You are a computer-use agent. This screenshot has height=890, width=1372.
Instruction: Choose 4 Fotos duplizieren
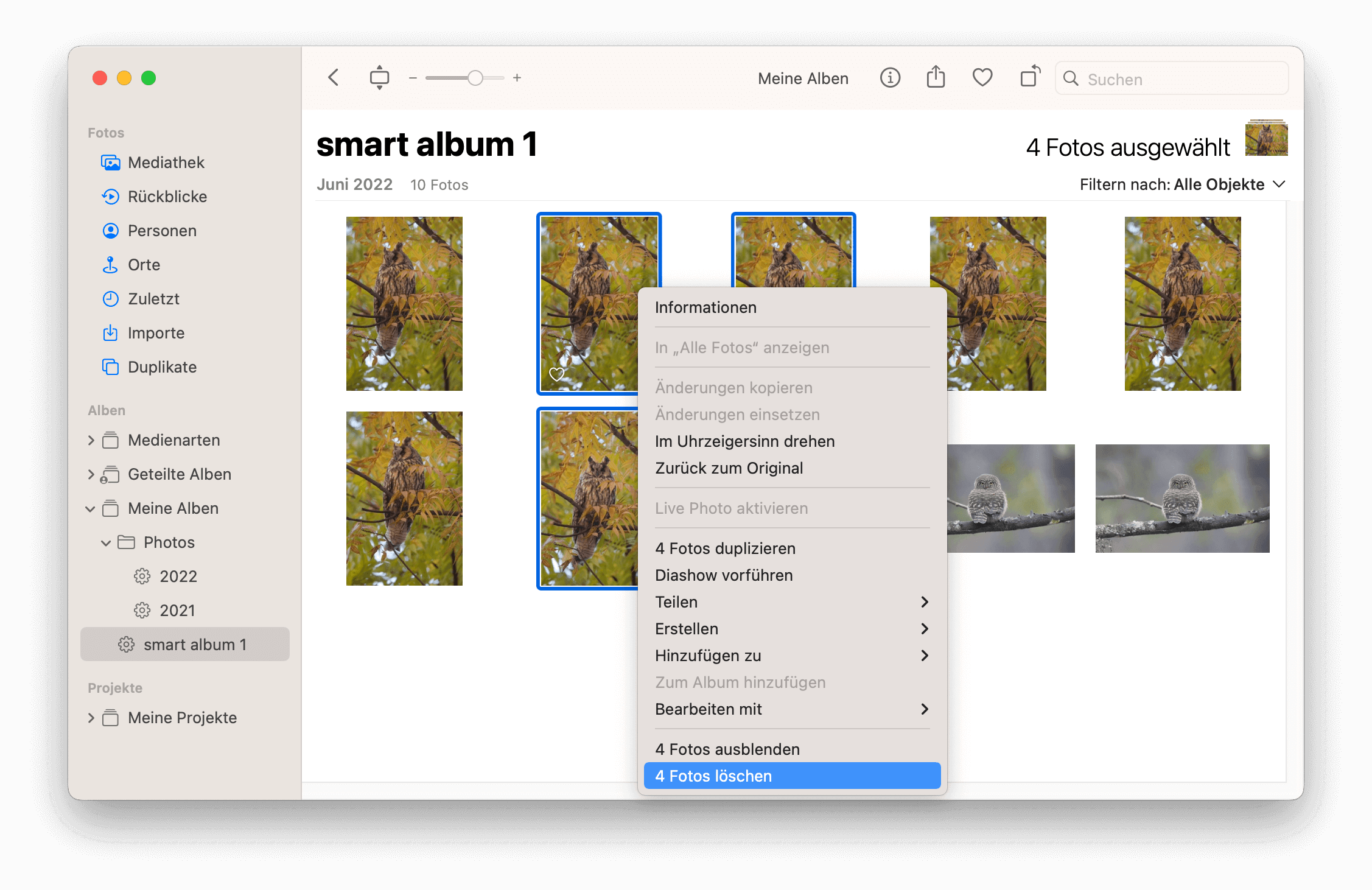[792, 548]
